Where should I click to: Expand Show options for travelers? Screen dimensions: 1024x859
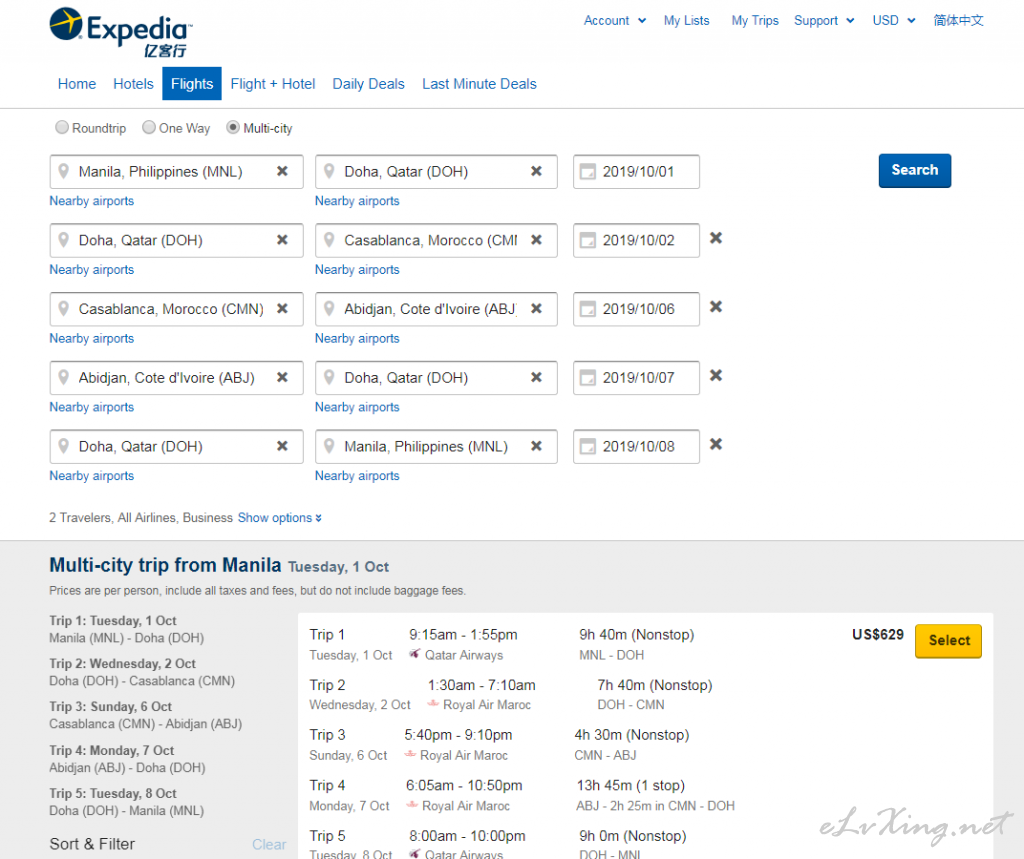(x=280, y=517)
